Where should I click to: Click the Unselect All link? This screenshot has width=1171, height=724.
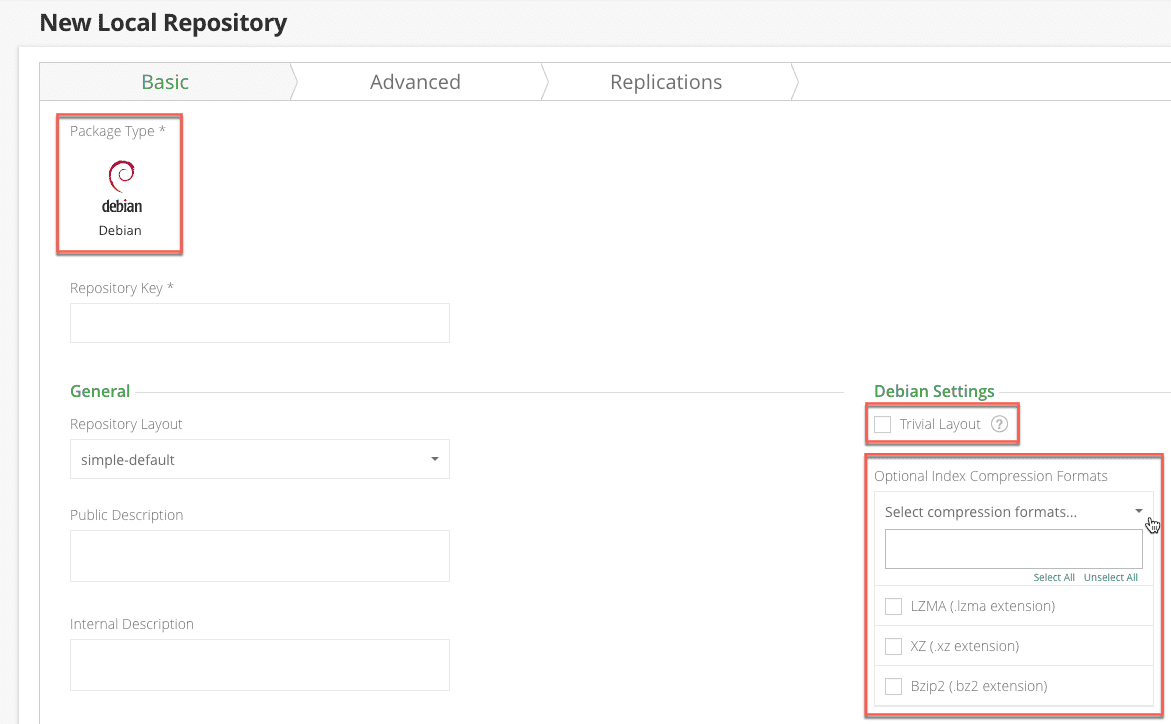pyautogui.click(x=1110, y=577)
